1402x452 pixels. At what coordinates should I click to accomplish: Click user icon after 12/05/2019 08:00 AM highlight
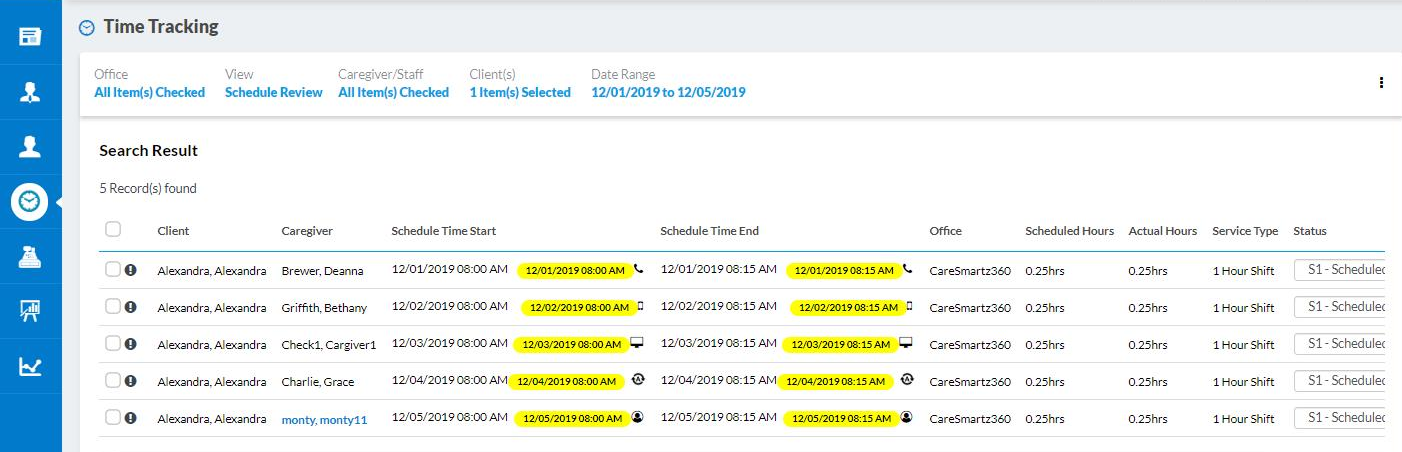click(x=638, y=417)
